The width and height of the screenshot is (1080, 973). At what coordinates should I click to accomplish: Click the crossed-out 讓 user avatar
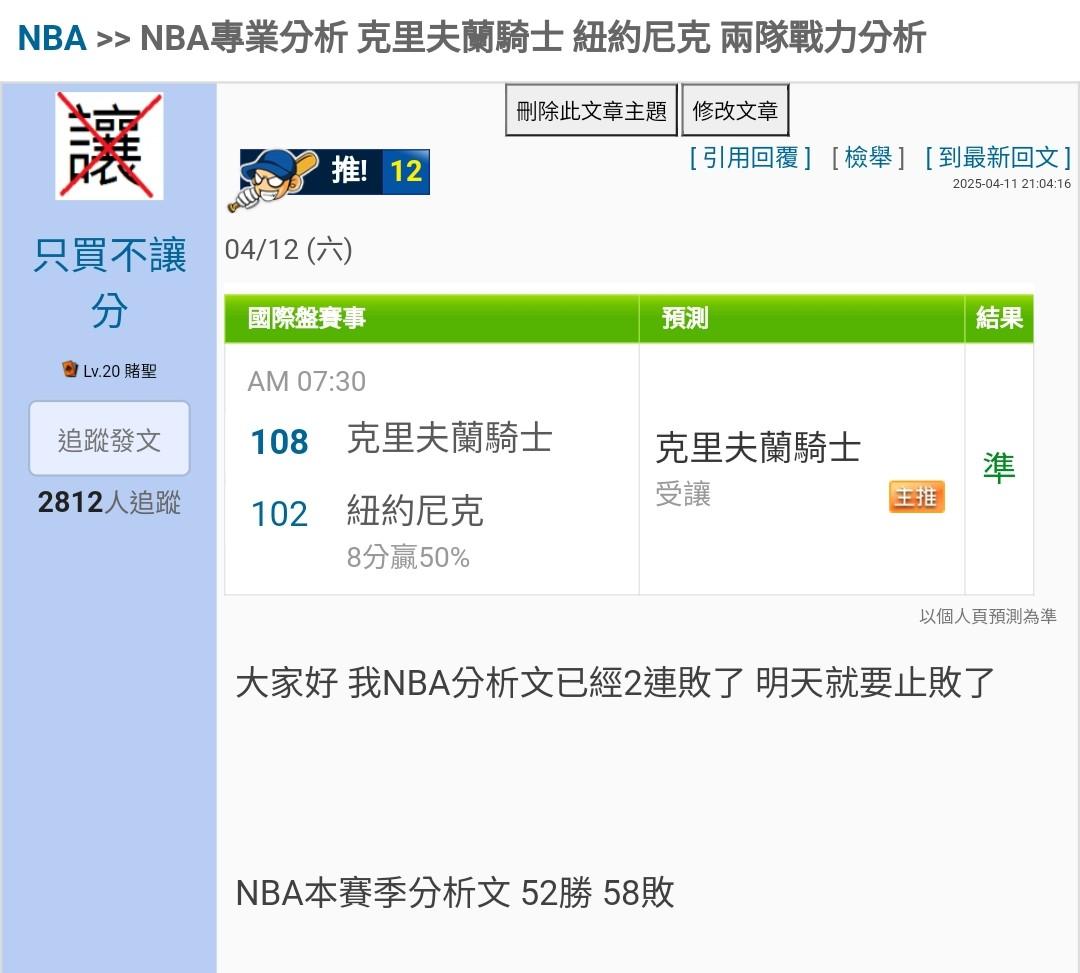[x=109, y=145]
